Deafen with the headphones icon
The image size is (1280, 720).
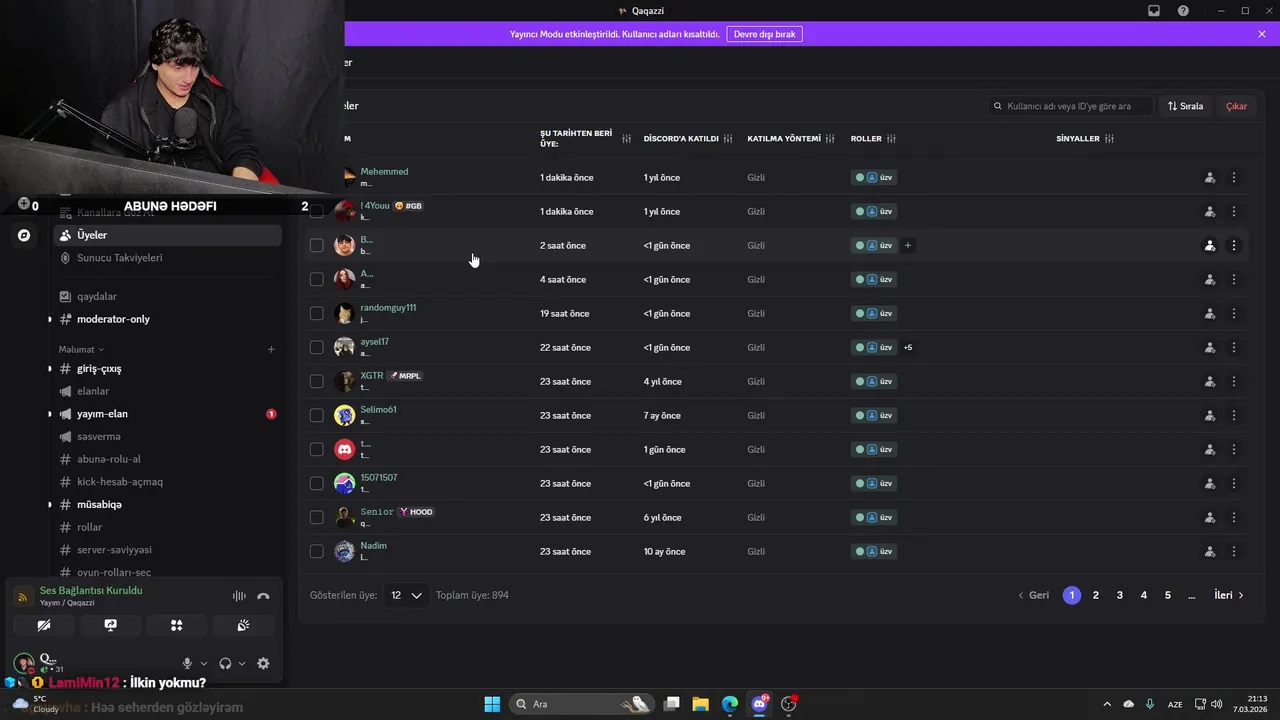(x=225, y=663)
